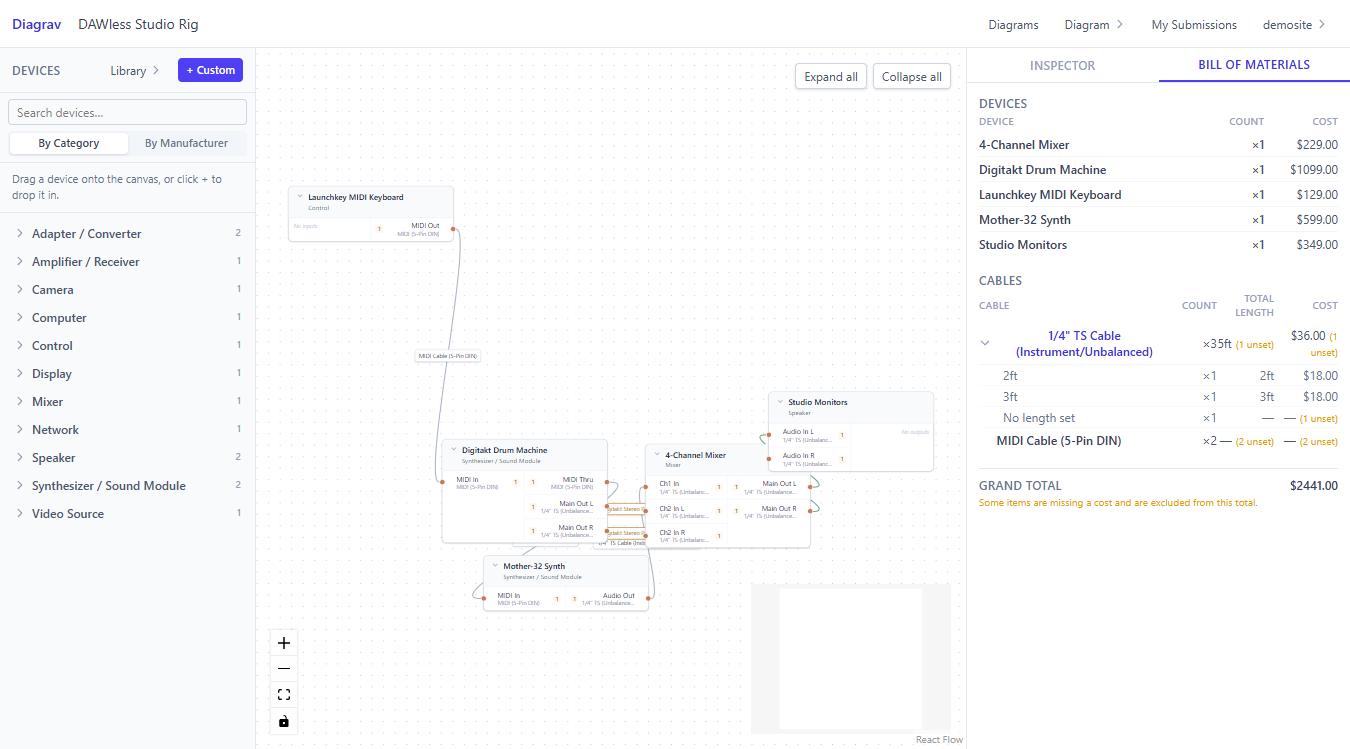The width and height of the screenshot is (1350, 749).
Task: Click the React Flow attribution link
Action: (939, 740)
